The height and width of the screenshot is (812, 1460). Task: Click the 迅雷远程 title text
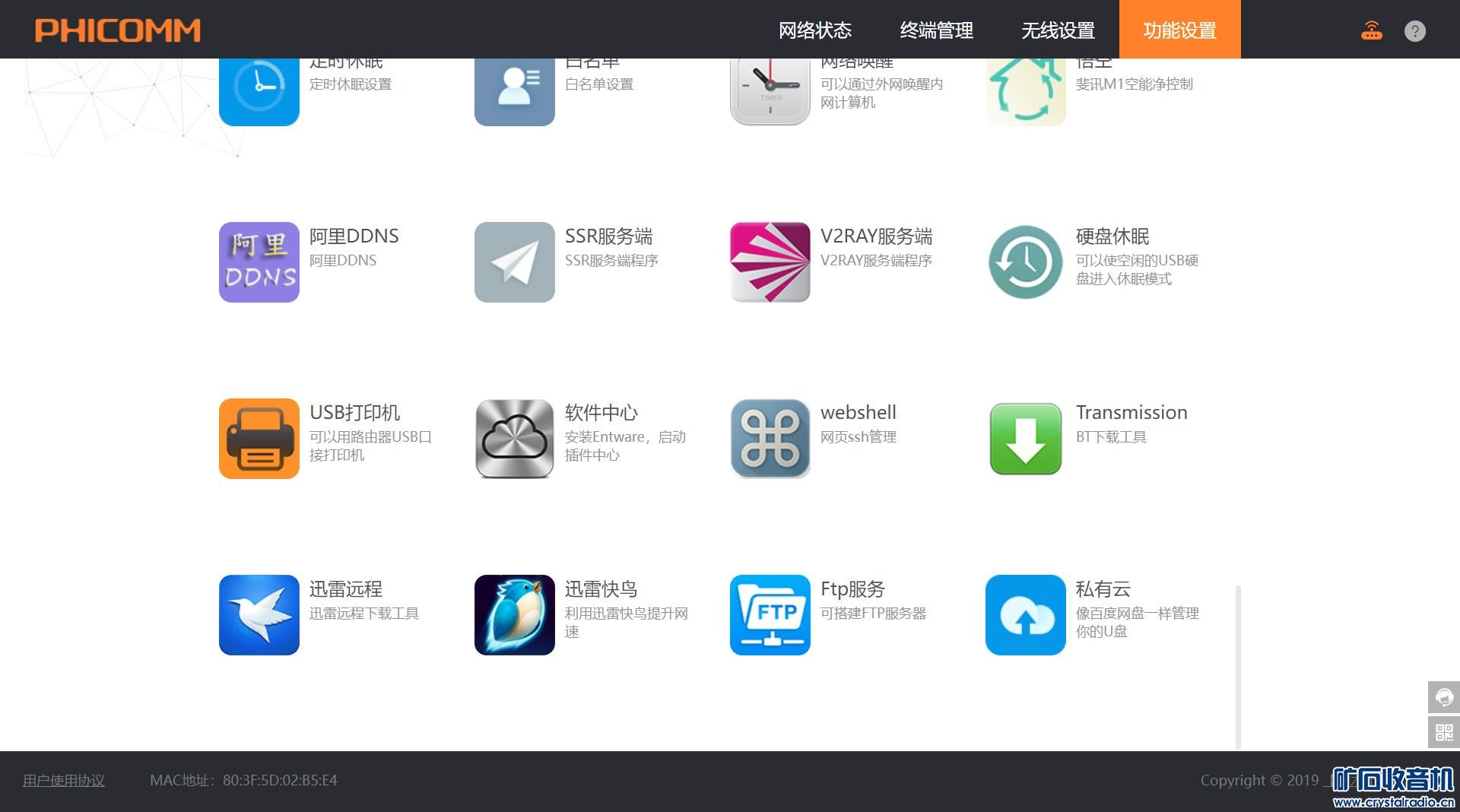coord(346,589)
